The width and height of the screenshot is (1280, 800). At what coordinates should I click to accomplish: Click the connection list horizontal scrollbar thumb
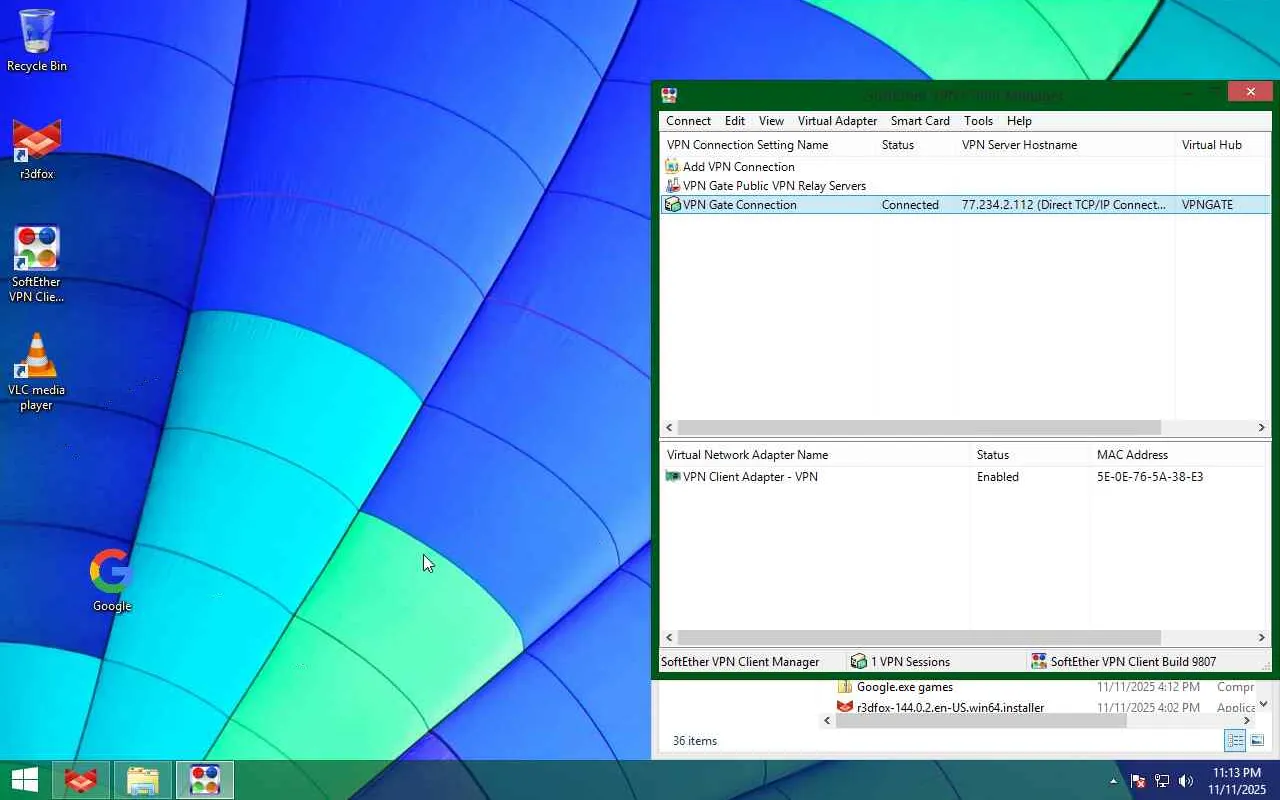pyautogui.click(x=919, y=427)
